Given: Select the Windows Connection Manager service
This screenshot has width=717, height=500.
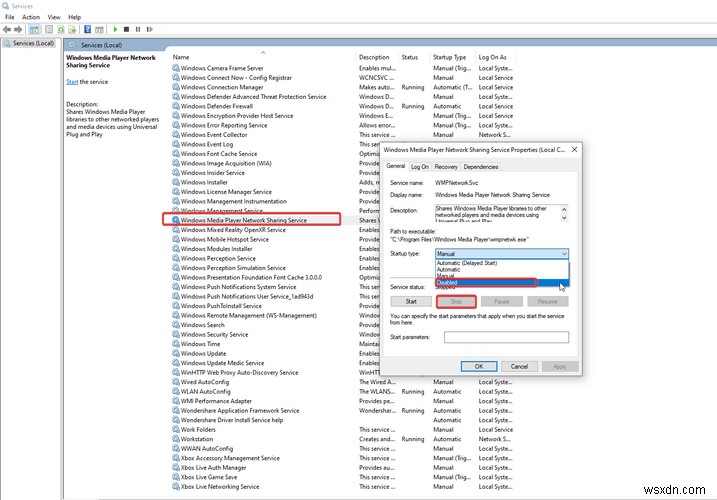Looking at the screenshot, I should click(343, 87).
